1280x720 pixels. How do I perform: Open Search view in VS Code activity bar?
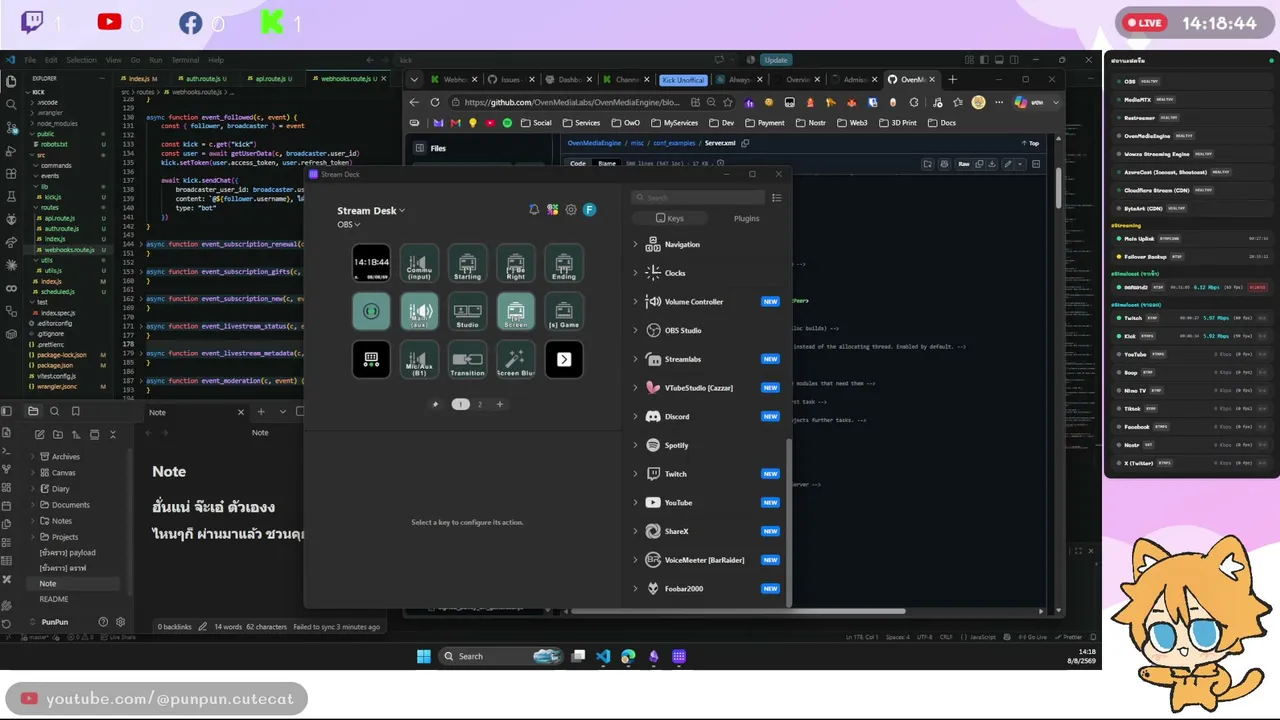pyautogui.click(x=11, y=104)
